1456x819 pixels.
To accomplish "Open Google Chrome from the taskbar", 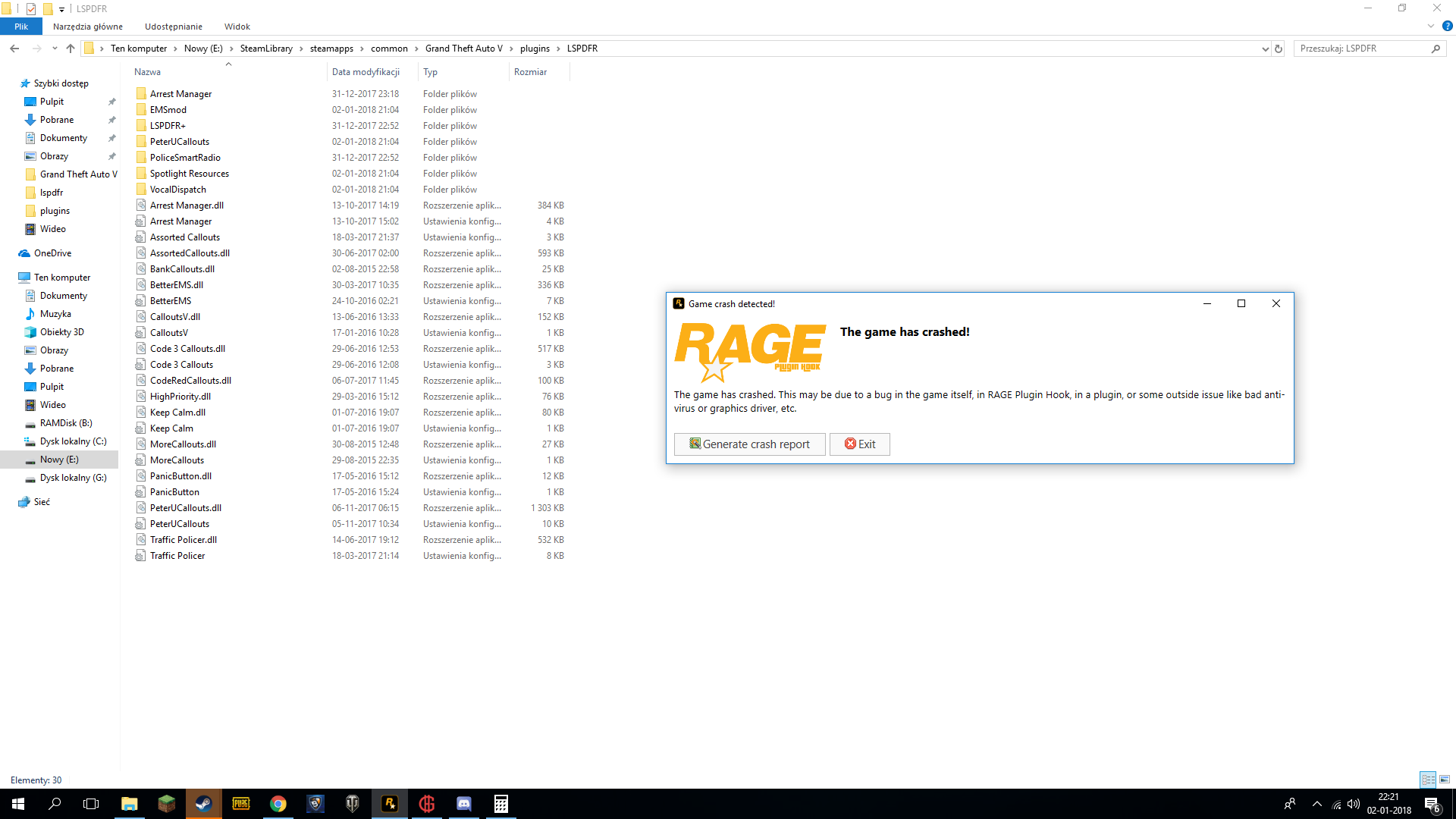I will coord(278,804).
